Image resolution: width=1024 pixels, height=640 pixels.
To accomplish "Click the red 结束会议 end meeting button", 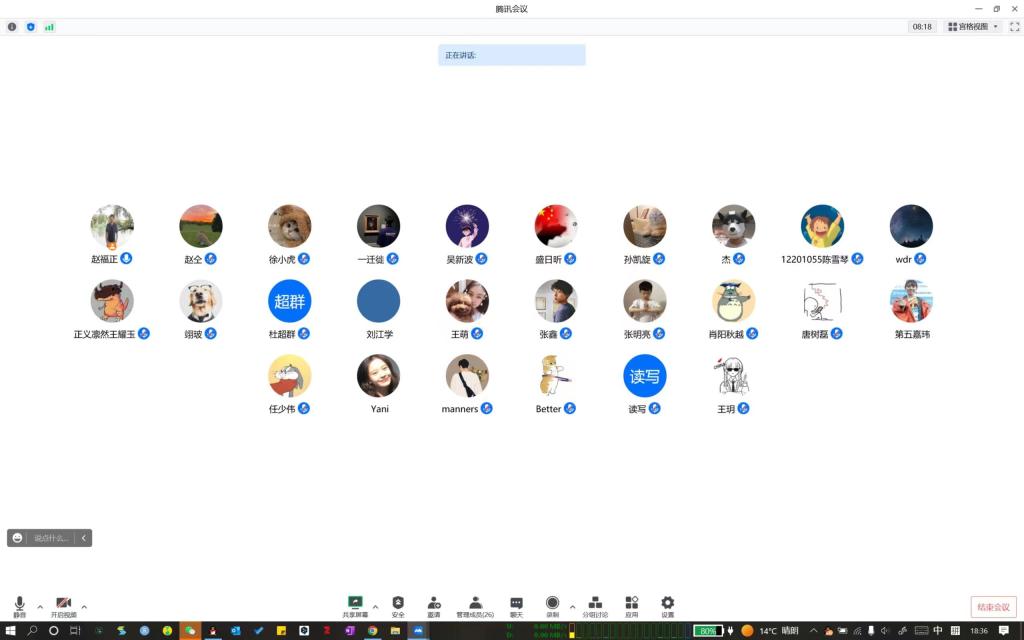I will pos(993,607).
